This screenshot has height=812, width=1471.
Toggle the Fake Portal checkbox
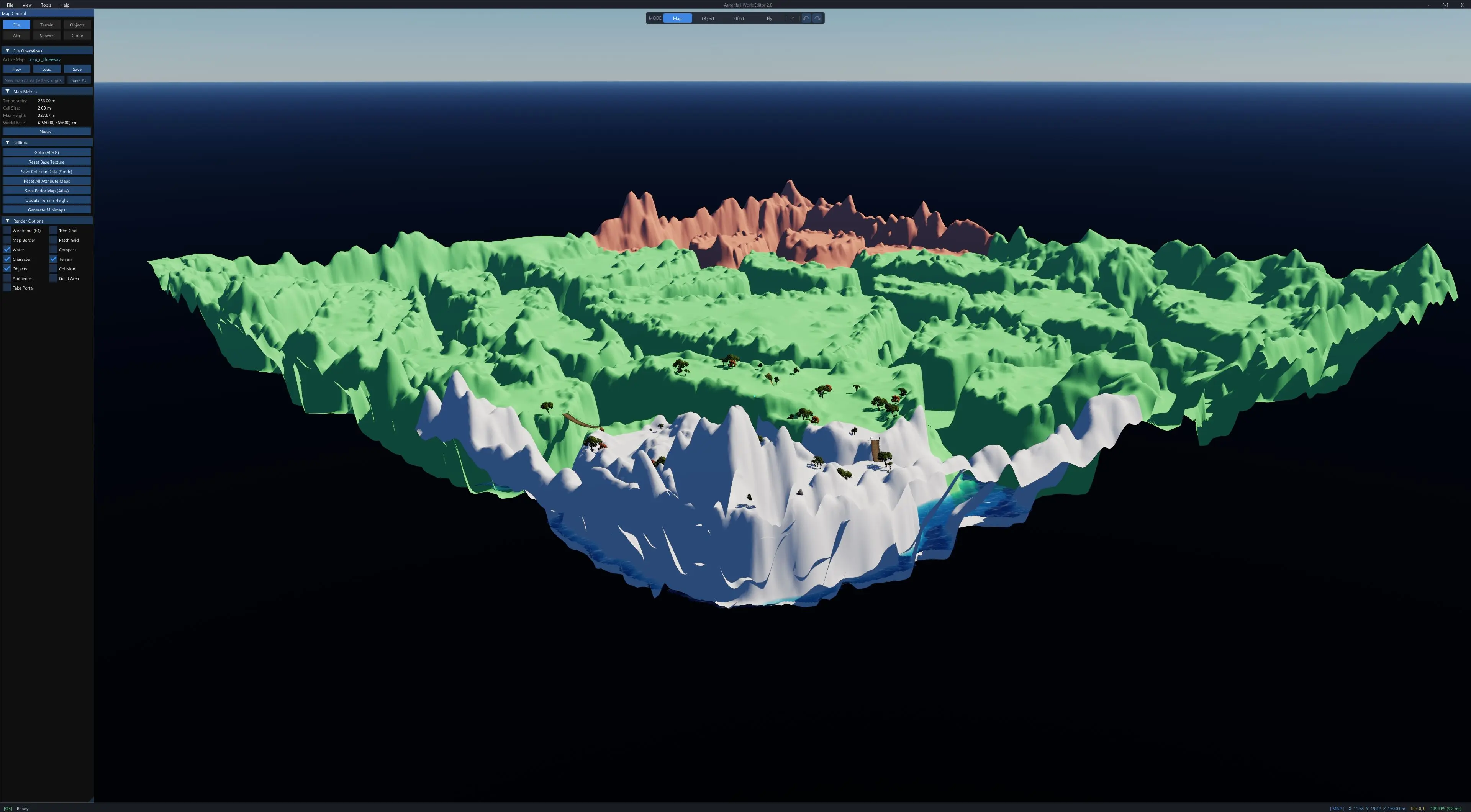click(7, 288)
